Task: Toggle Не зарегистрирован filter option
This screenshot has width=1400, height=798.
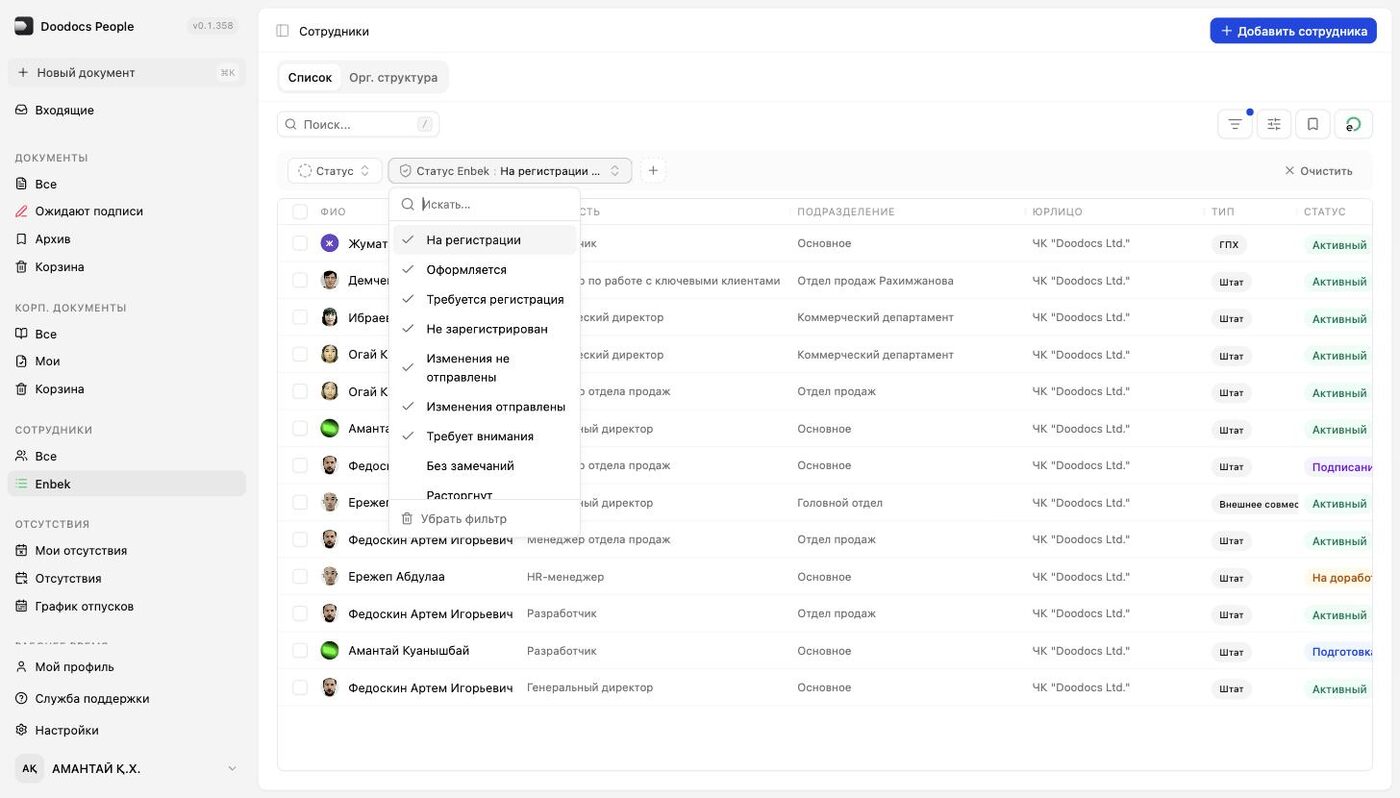Action: click(484, 329)
